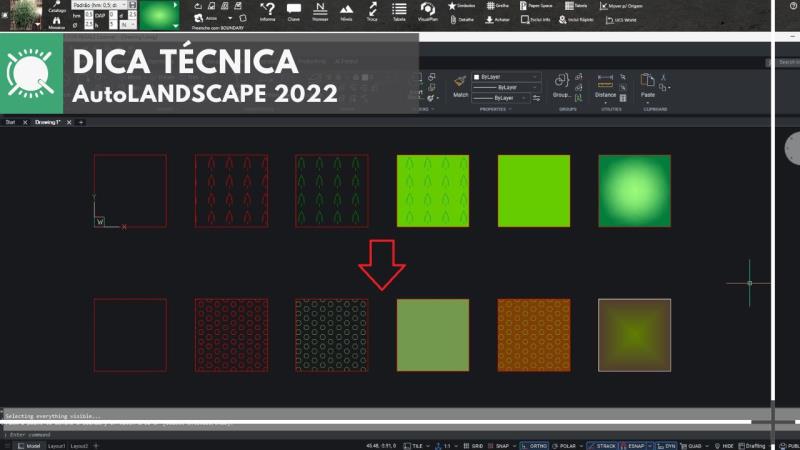The width and height of the screenshot is (800, 450).
Task: Toggle STRACK in status bar
Action: pyautogui.click(x=602, y=446)
